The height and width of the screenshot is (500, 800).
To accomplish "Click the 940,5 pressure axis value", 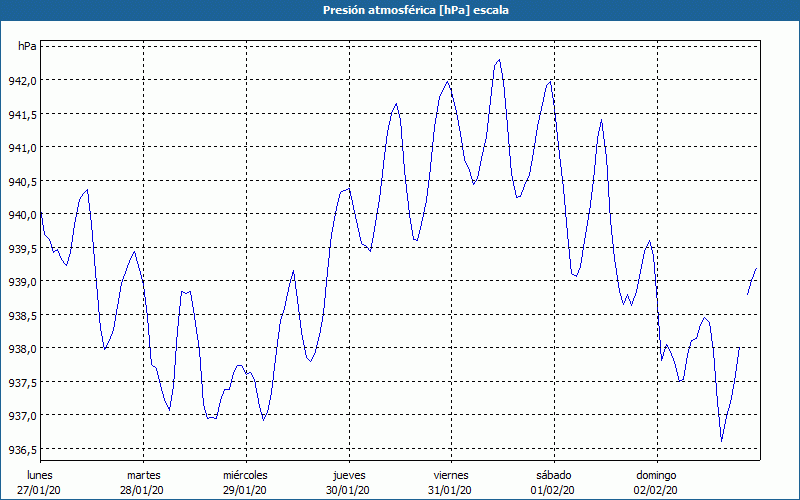I will tap(23, 181).
